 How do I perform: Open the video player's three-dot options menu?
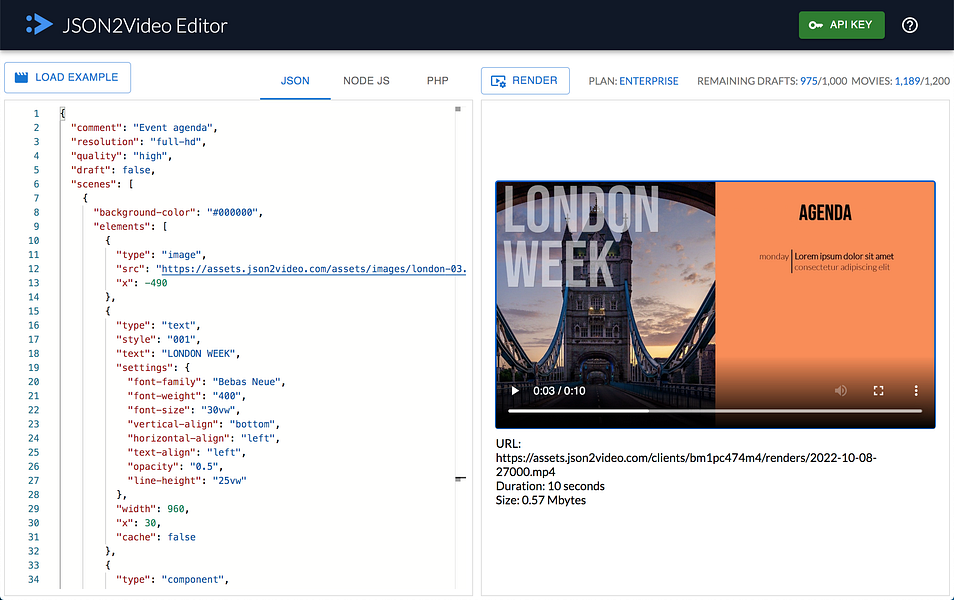916,391
